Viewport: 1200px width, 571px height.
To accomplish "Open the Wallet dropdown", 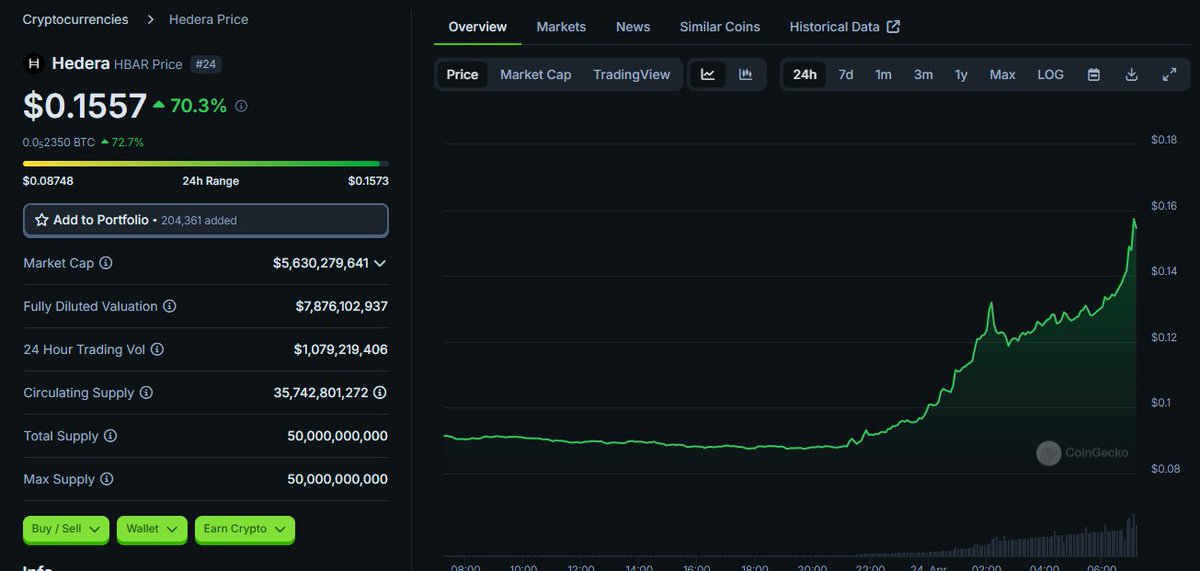I will [x=152, y=529].
